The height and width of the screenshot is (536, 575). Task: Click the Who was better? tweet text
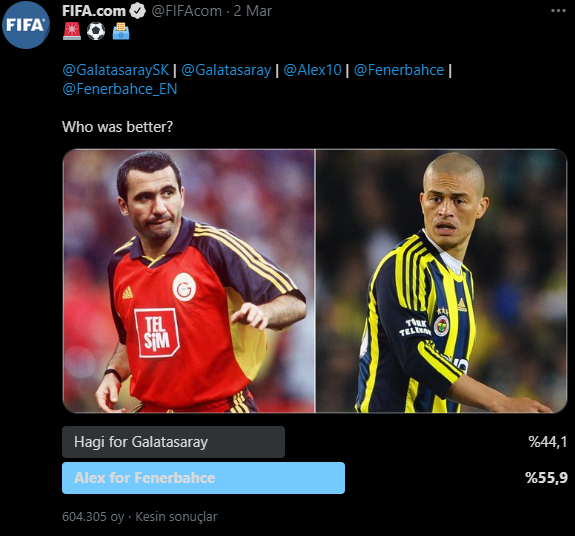click(117, 127)
